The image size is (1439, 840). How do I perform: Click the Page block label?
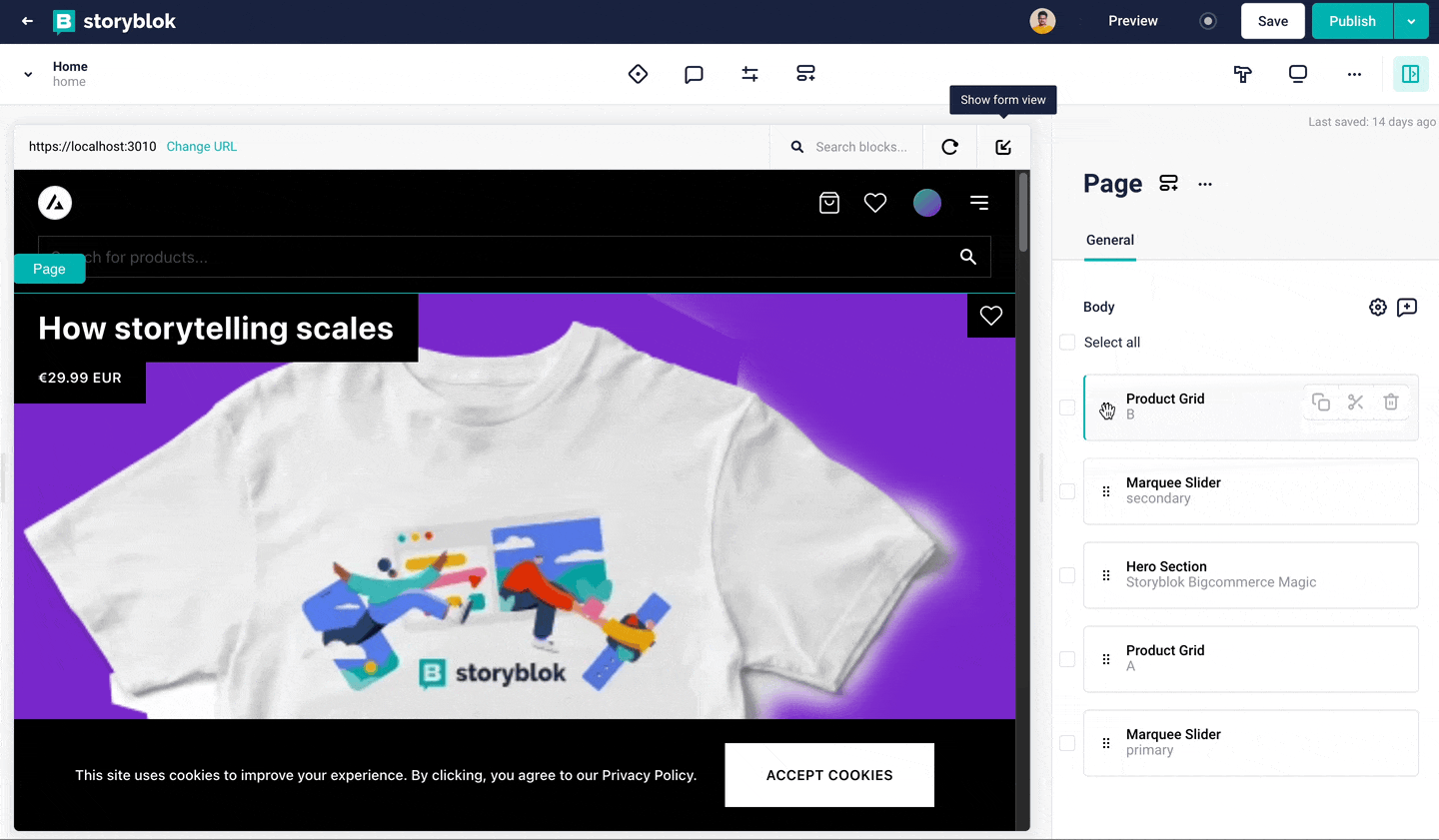point(49,269)
